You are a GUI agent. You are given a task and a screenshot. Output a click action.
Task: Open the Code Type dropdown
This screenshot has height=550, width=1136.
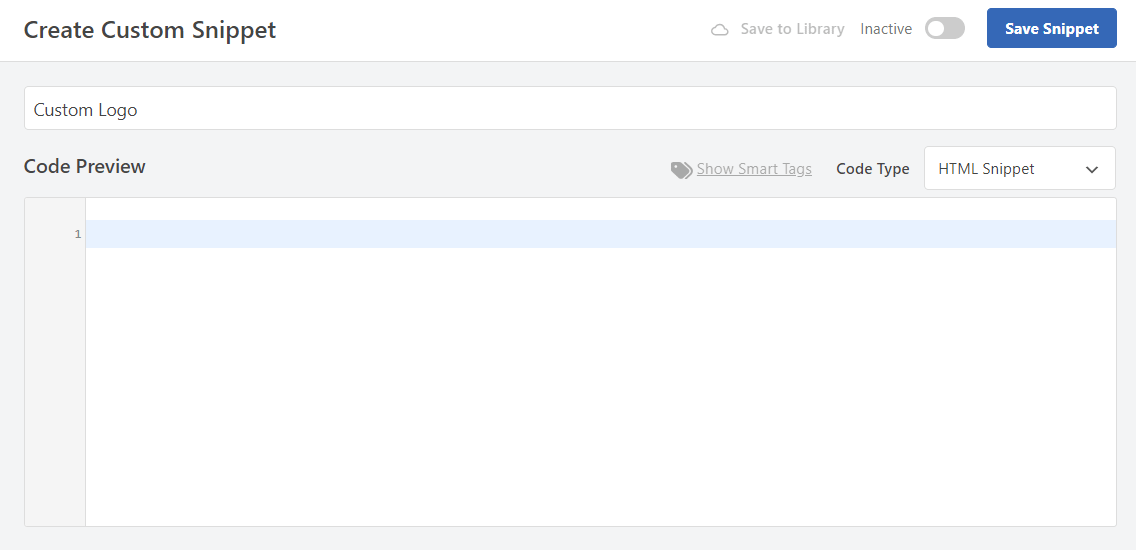1019,169
